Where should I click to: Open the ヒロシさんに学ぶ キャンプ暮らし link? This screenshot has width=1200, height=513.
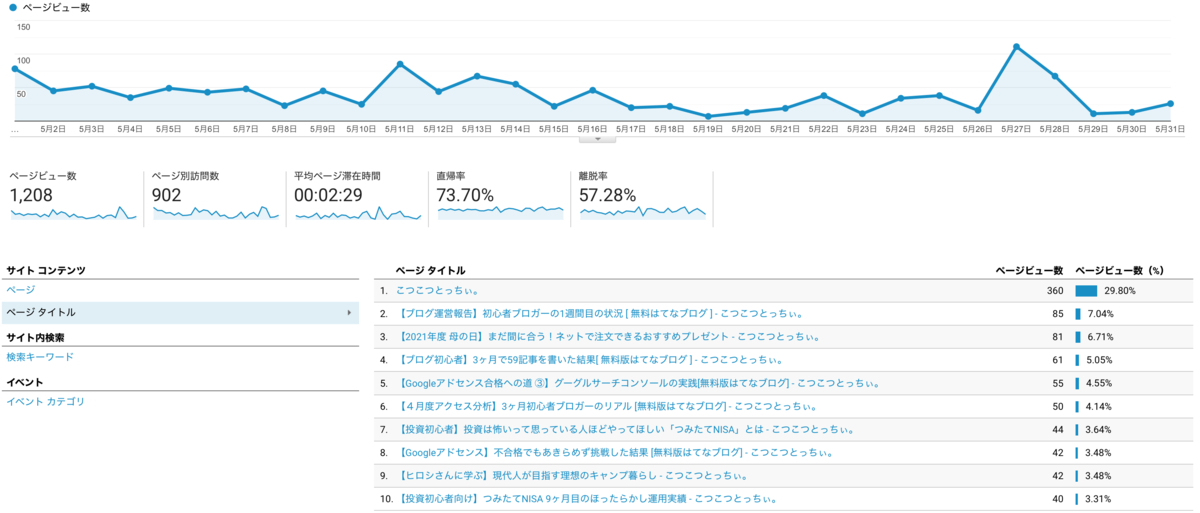pos(573,475)
